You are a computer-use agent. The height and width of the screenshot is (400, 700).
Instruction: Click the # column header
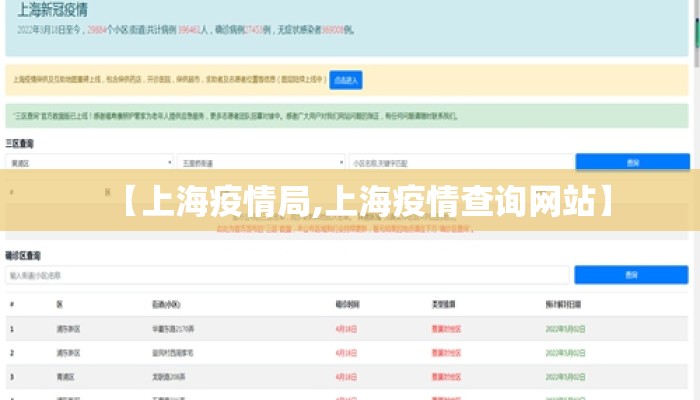pyautogui.click(x=12, y=303)
